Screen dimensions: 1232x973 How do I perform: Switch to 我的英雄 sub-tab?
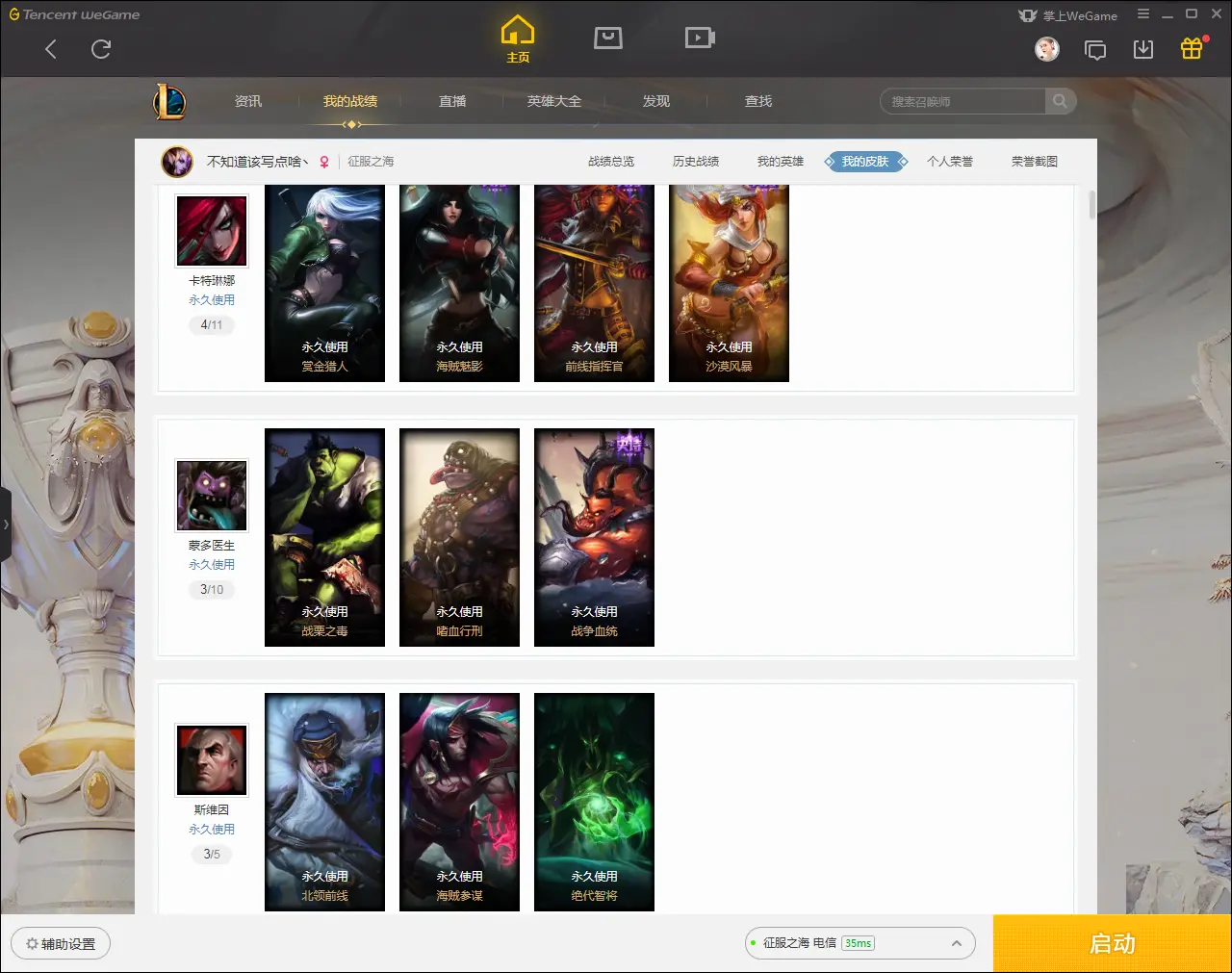pyautogui.click(x=781, y=162)
